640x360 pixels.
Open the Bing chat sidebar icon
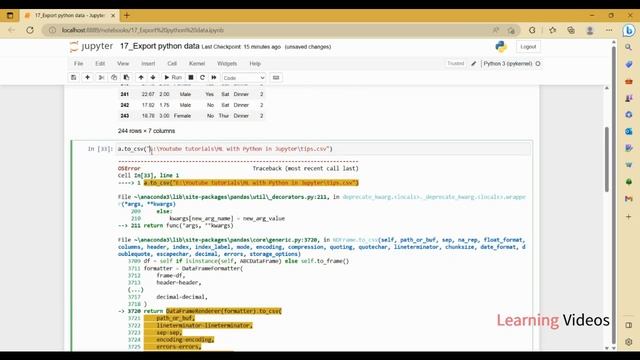[629, 31]
